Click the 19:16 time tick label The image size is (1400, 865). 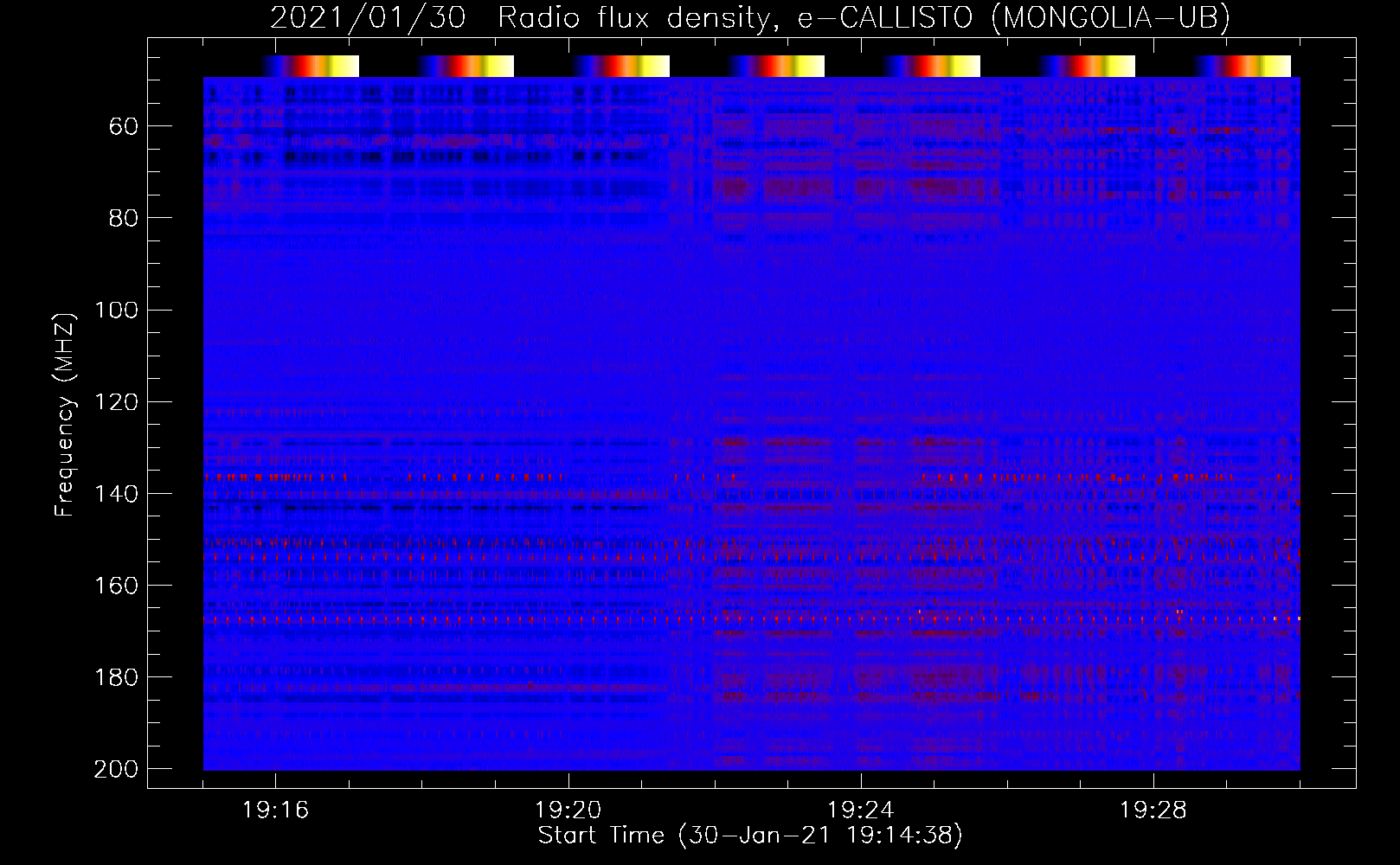pos(275,811)
